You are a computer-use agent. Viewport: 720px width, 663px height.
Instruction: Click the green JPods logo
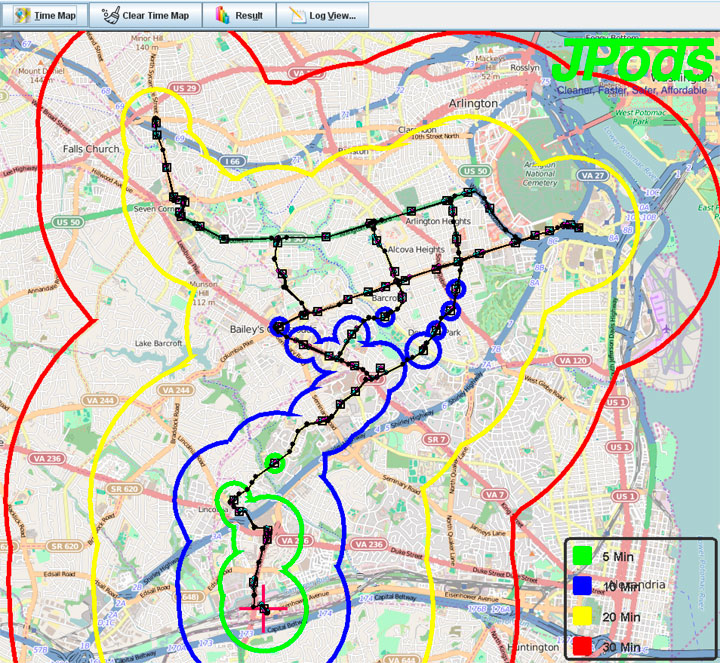click(632, 60)
